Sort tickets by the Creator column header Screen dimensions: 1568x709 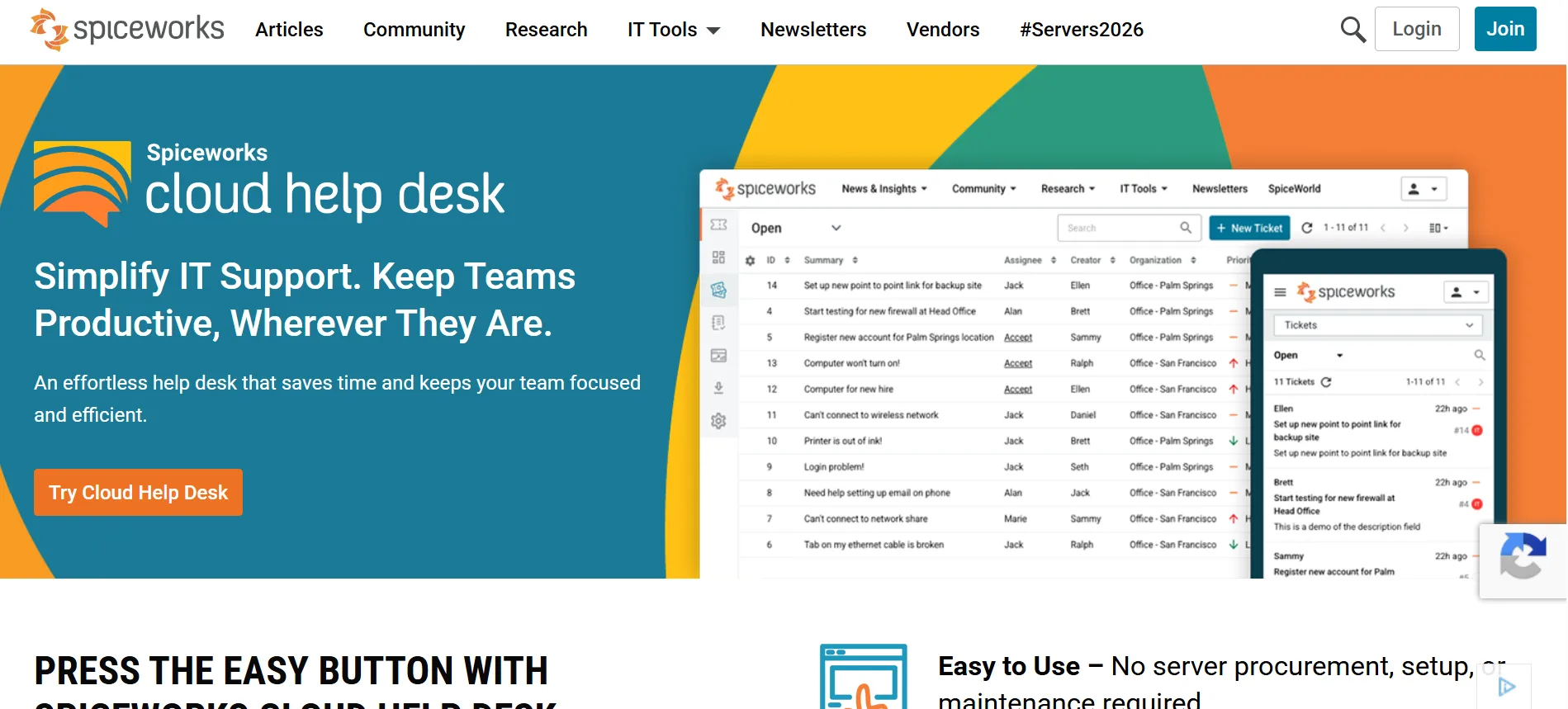[x=1092, y=260]
